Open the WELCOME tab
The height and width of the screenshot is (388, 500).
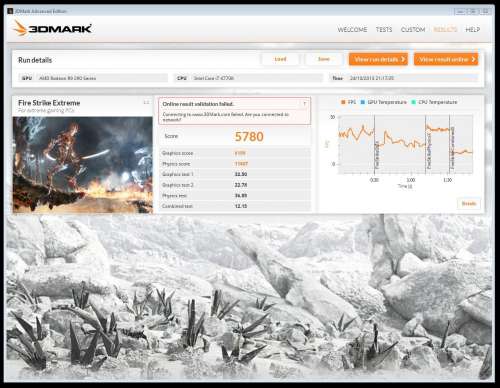(x=352, y=30)
